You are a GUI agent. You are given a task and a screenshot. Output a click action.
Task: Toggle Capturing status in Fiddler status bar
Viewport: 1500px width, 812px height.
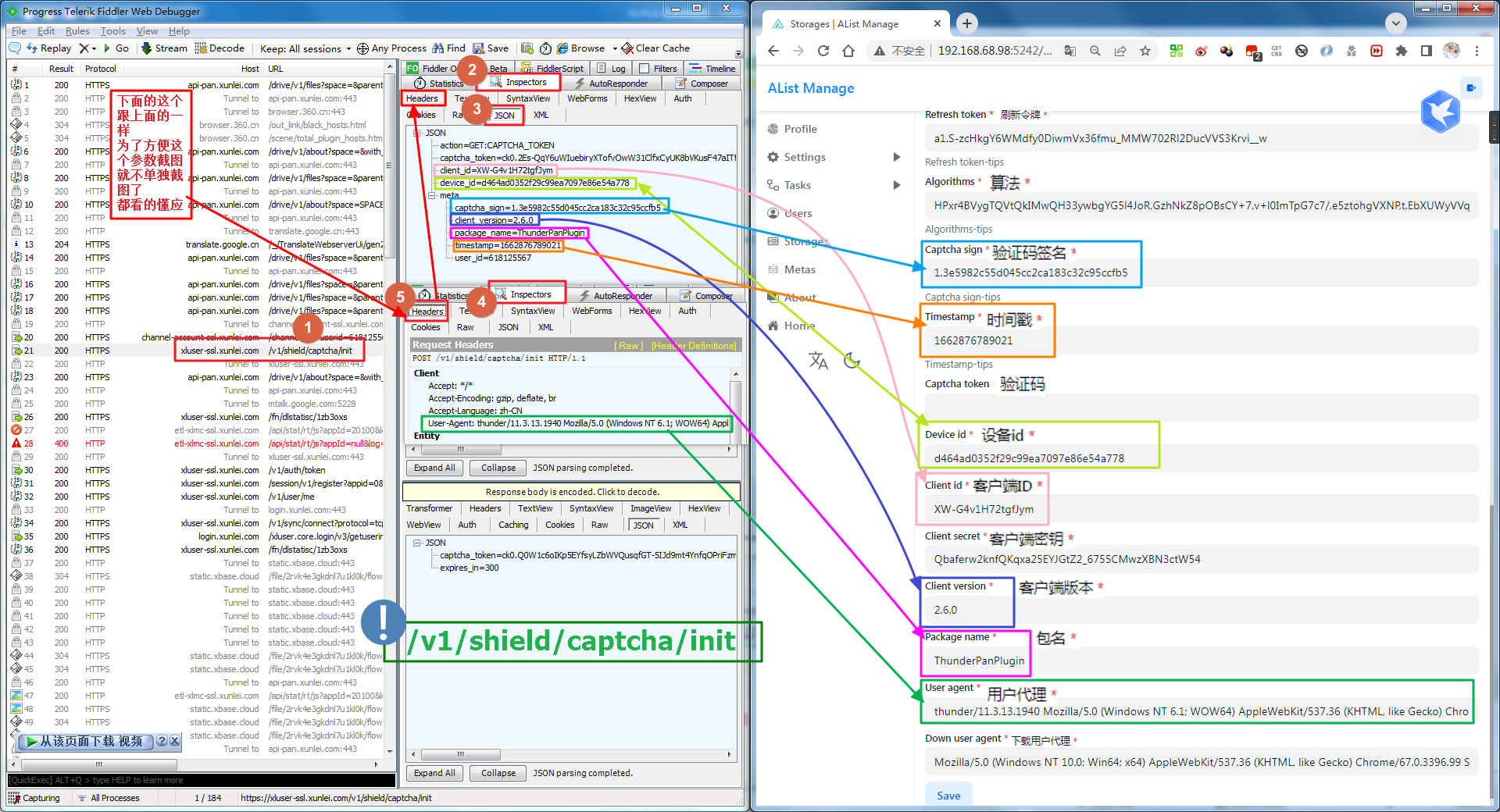click(x=34, y=798)
